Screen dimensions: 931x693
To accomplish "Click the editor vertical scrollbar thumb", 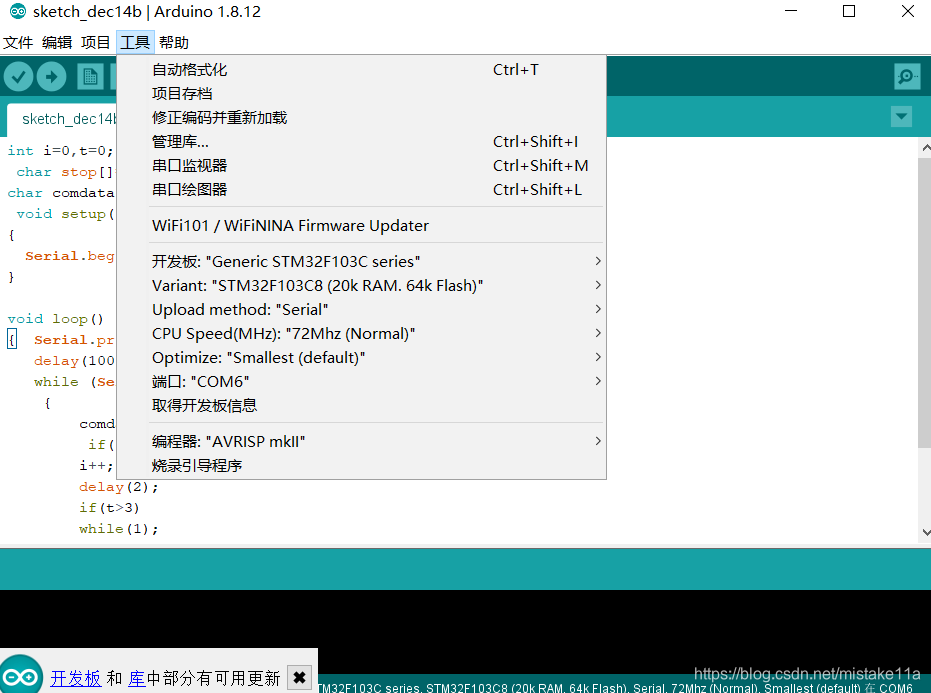I will [x=924, y=303].
